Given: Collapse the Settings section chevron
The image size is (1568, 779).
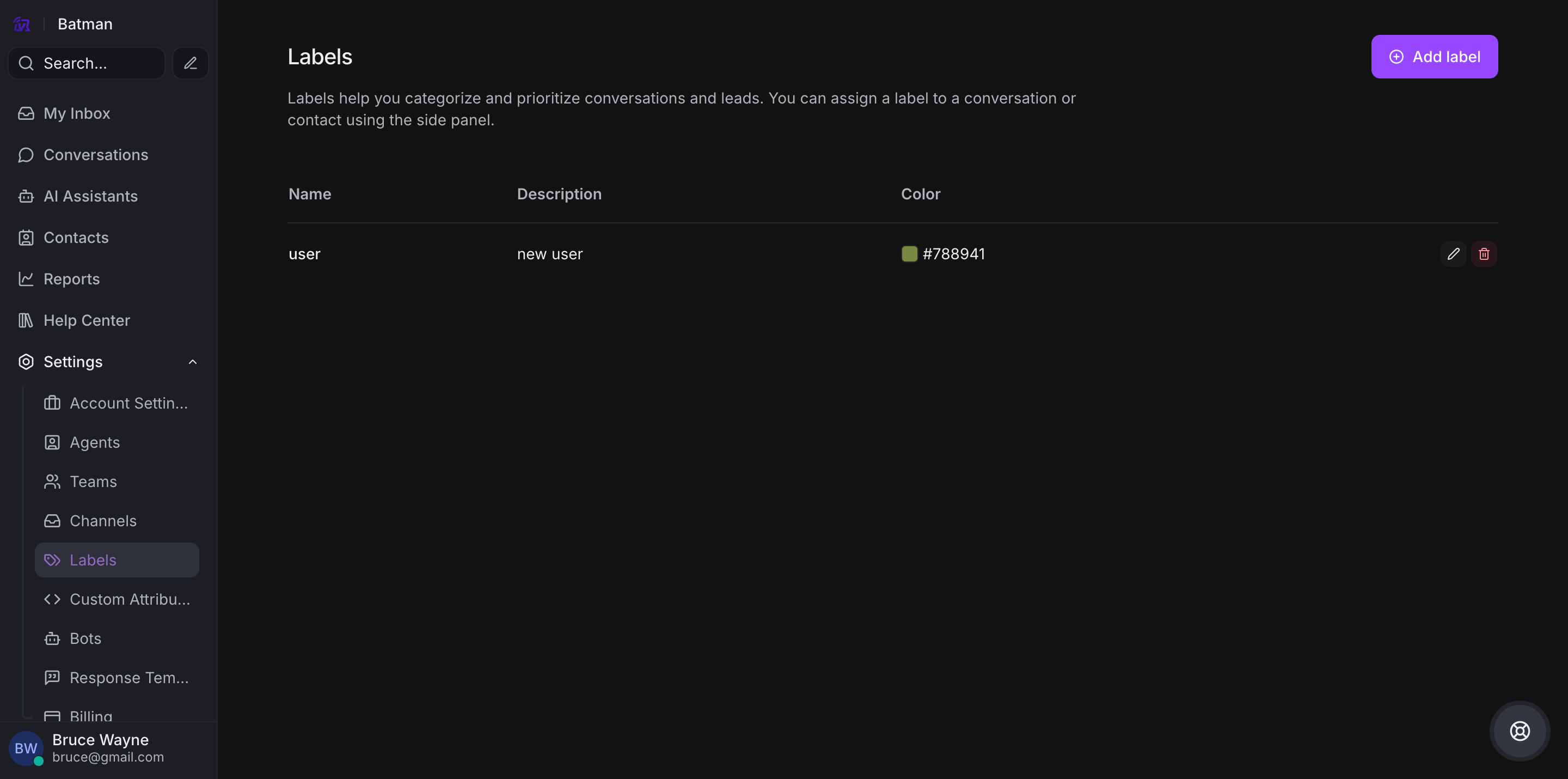Looking at the screenshot, I should pos(192,362).
